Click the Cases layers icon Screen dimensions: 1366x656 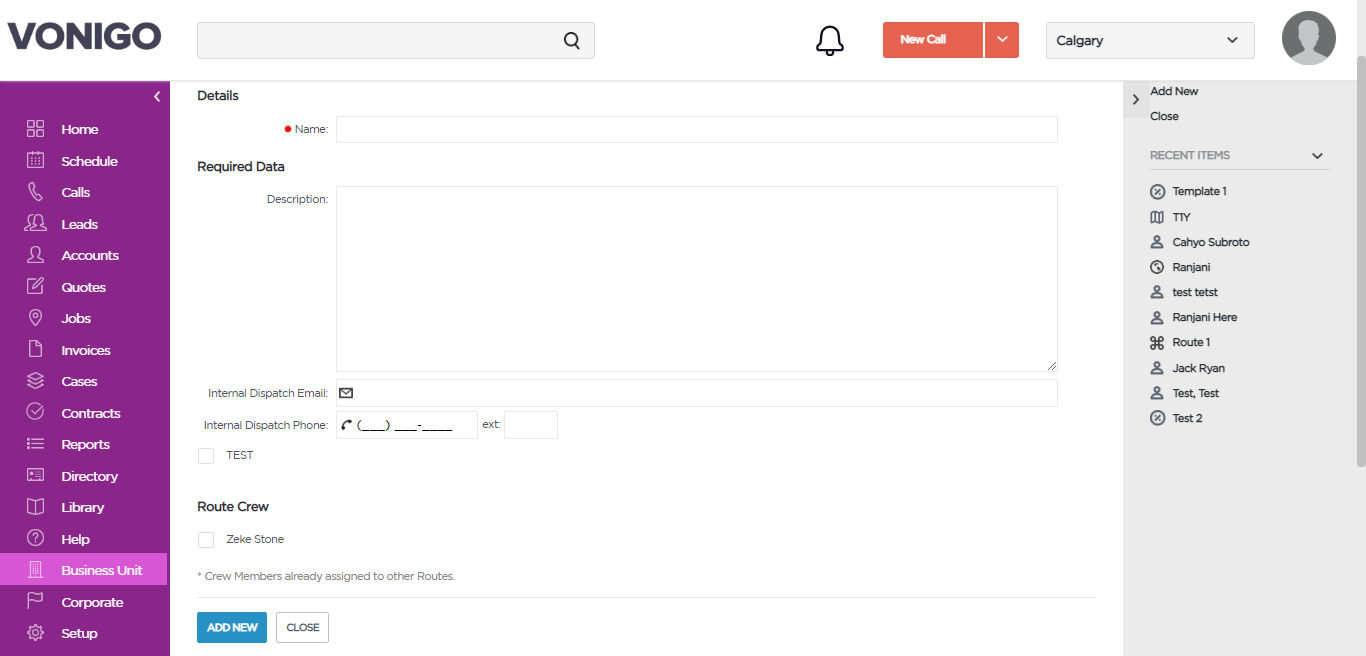coord(35,381)
